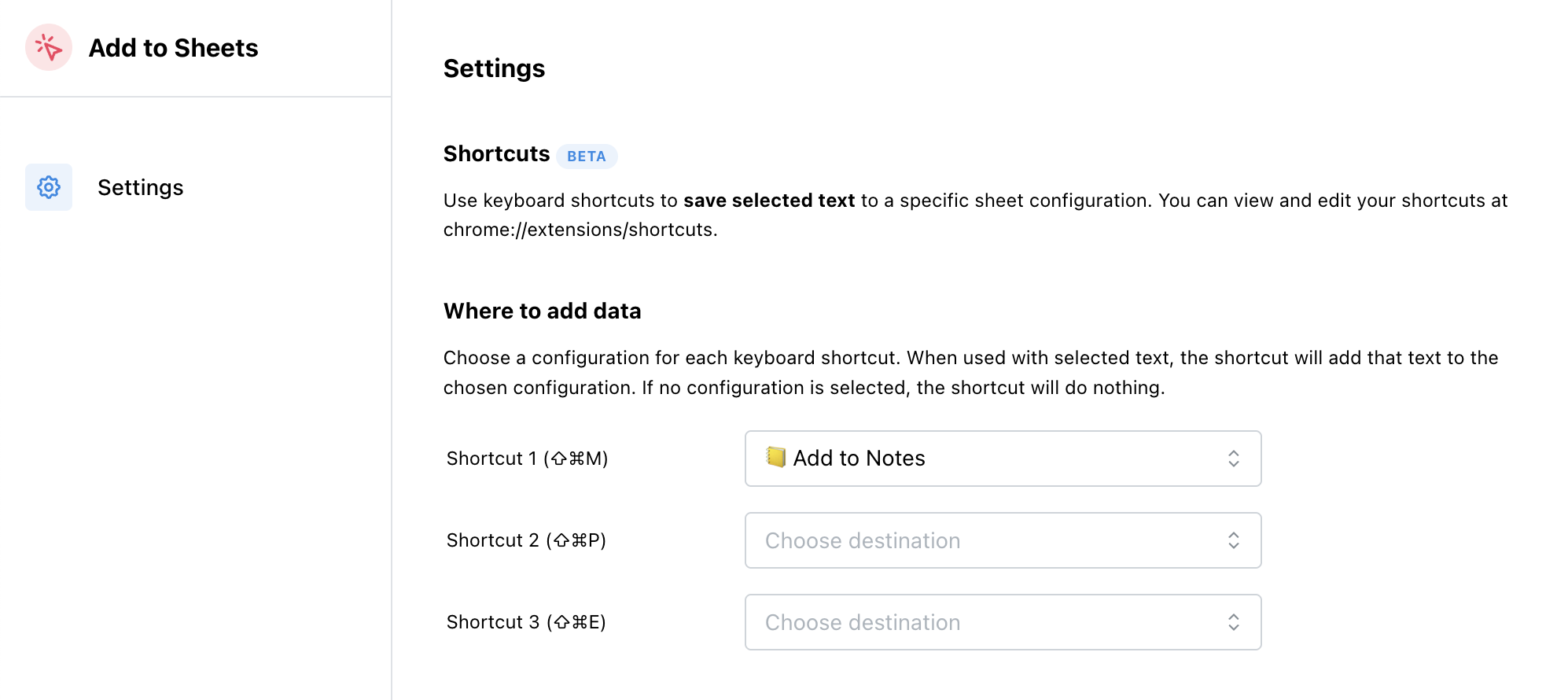
Task: Click the Shortcut 3 label
Action: click(x=526, y=622)
